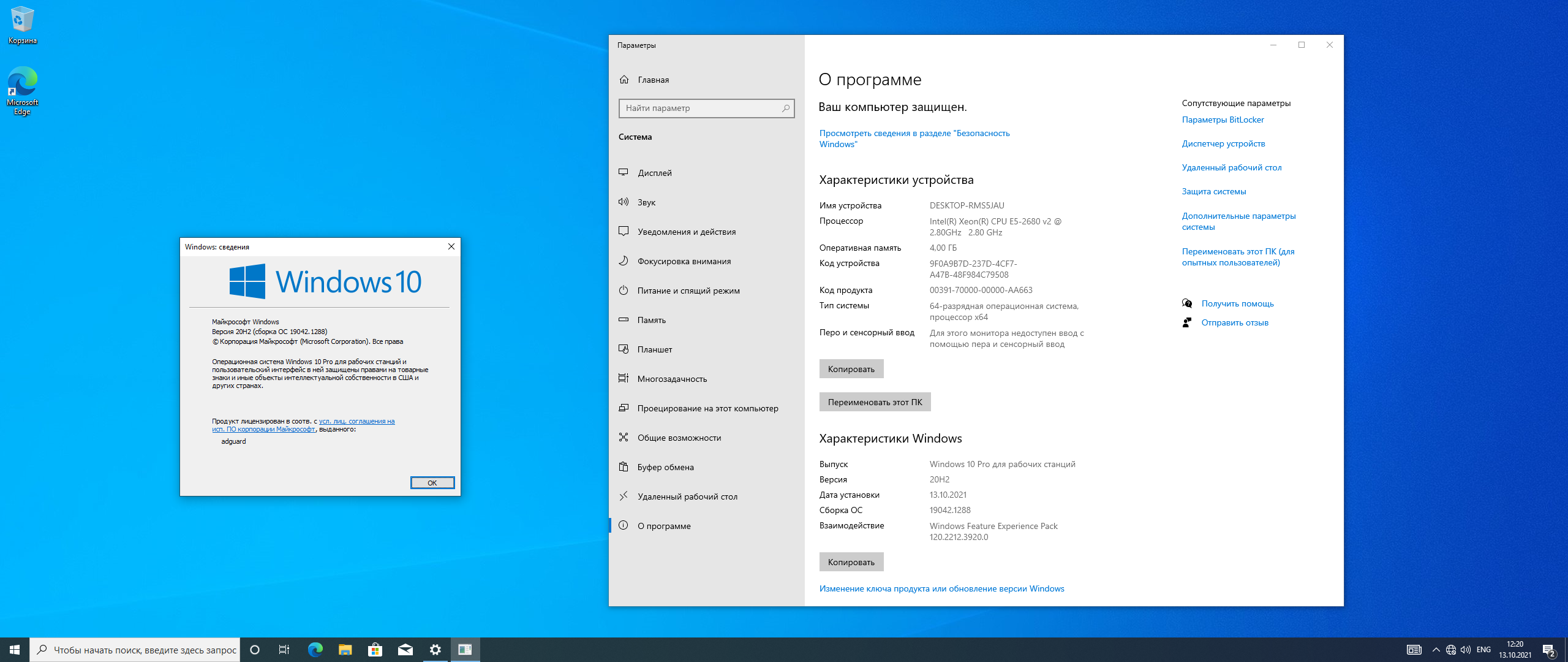
Task: Open File Explorer from the taskbar
Action: tap(345, 650)
